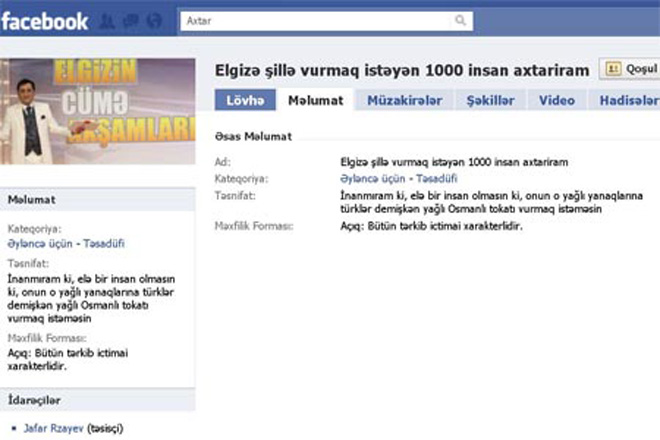
Task: Click the (təsisçi) founder label
Action: 105,428
